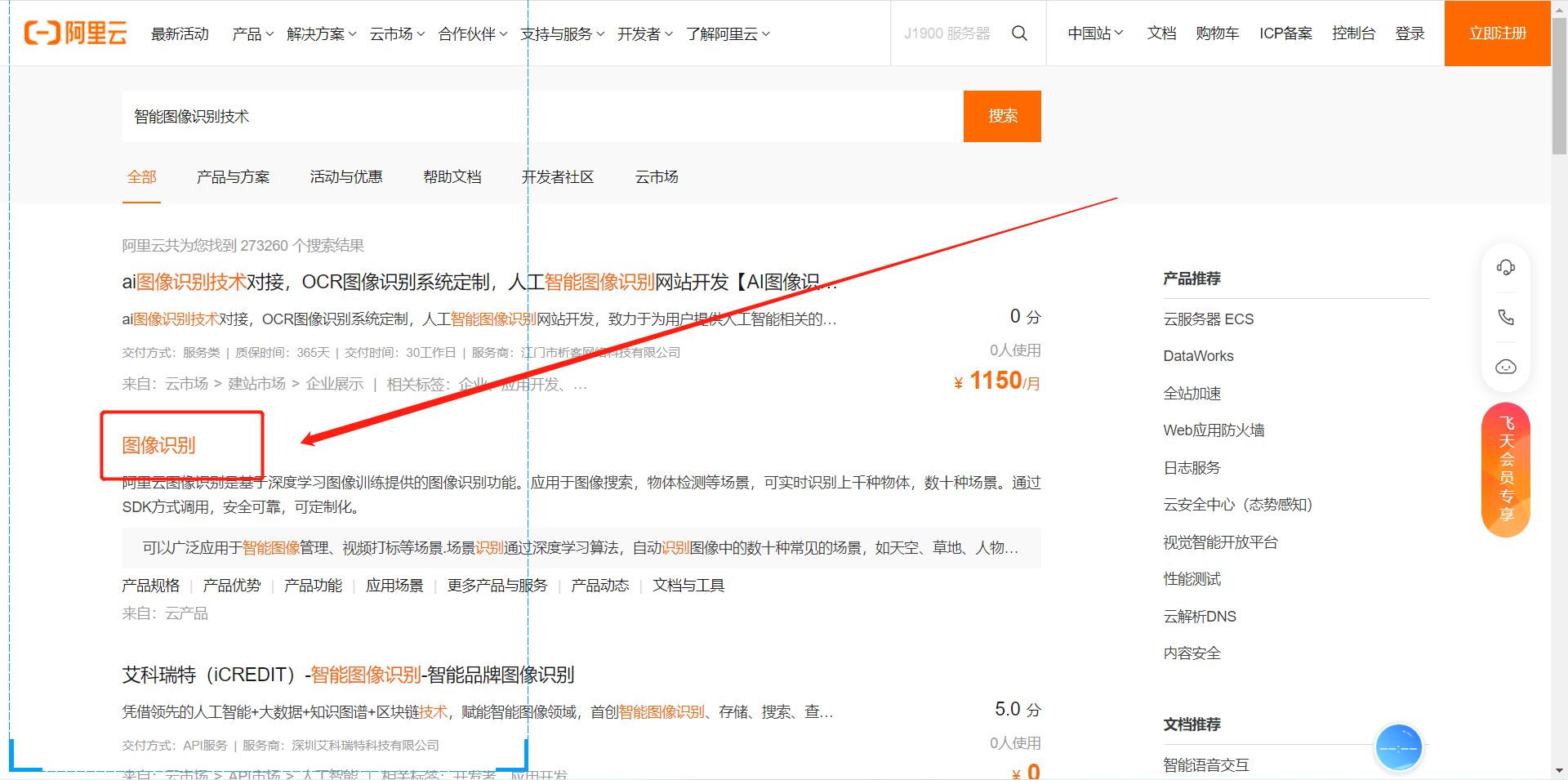Click the ¥1150/月 price text

pos(996,381)
